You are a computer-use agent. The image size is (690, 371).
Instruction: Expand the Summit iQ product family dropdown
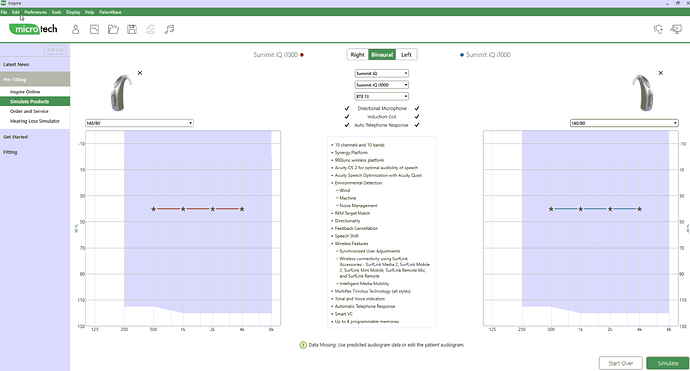(x=382, y=73)
